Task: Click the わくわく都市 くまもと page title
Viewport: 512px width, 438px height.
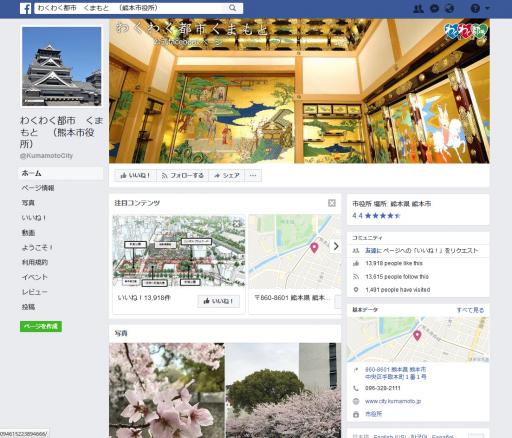Action: (61, 132)
